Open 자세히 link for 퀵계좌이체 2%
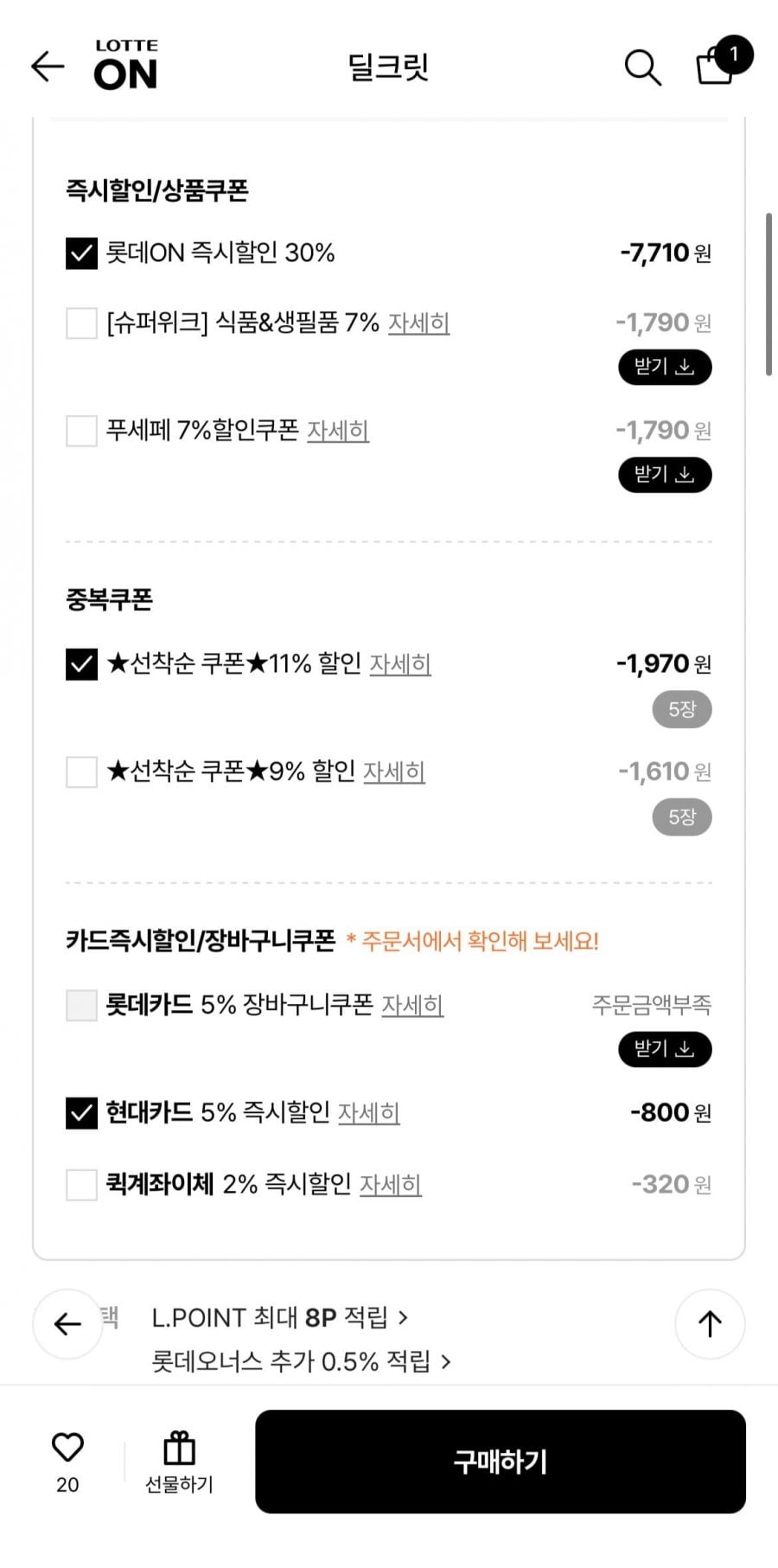778x1568 pixels. (390, 1184)
